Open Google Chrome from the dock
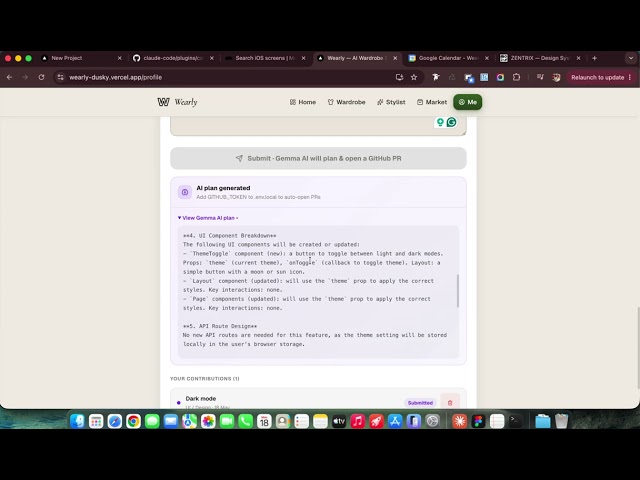 pyautogui.click(x=133, y=421)
